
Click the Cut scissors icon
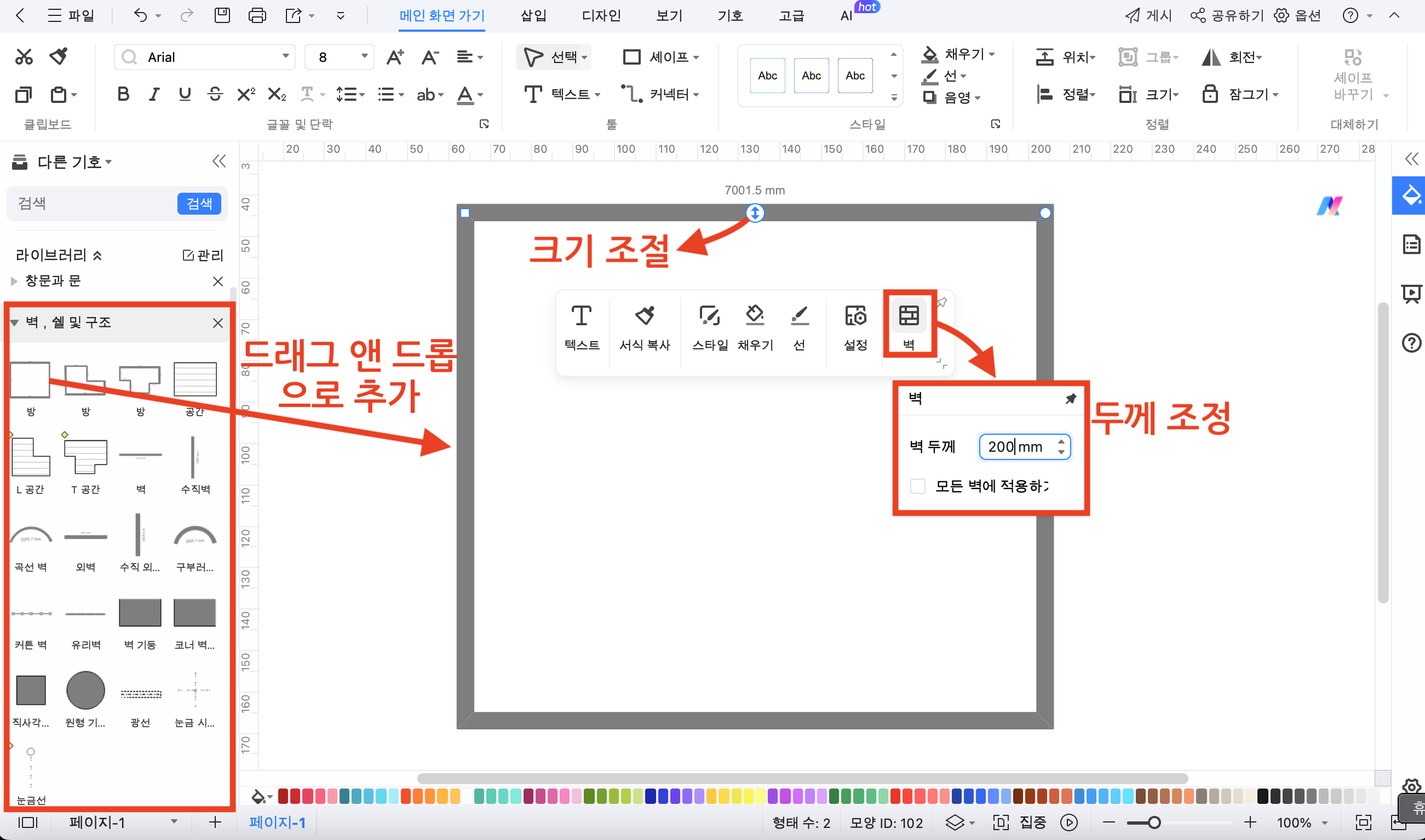coord(24,56)
